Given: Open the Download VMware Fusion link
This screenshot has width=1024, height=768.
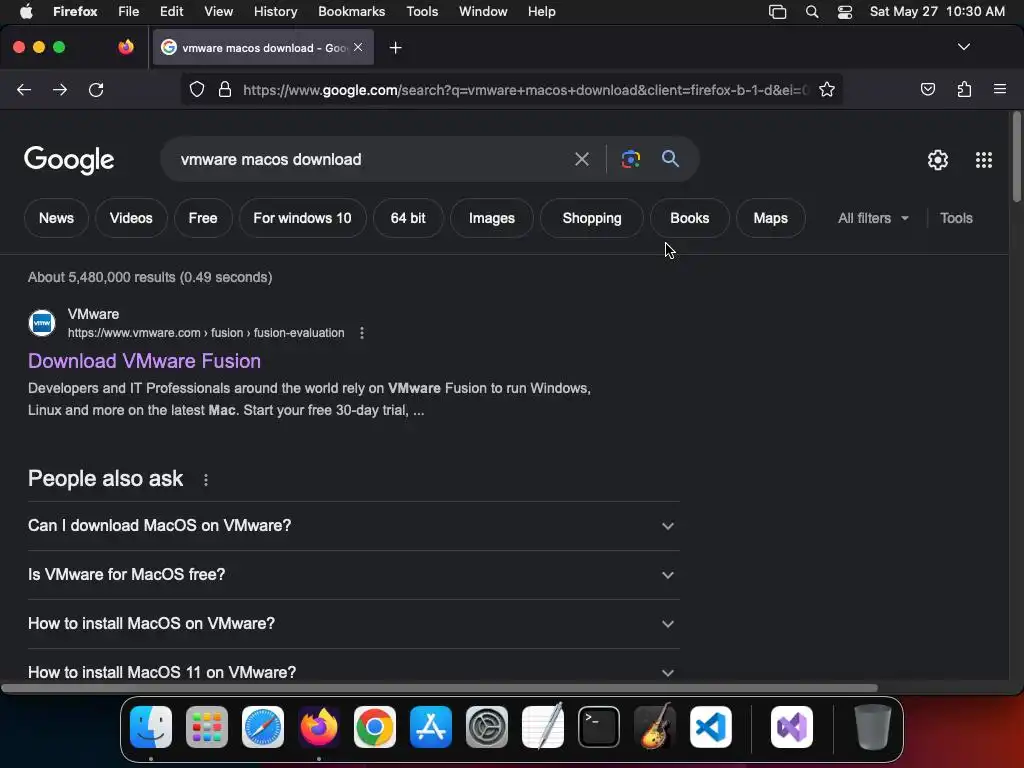Looking at the screenshot, I should pos(144,361).
